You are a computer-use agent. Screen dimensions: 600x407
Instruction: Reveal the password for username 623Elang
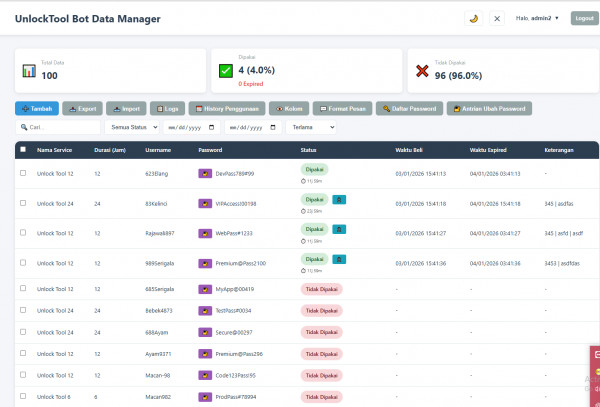pos(205,174)
